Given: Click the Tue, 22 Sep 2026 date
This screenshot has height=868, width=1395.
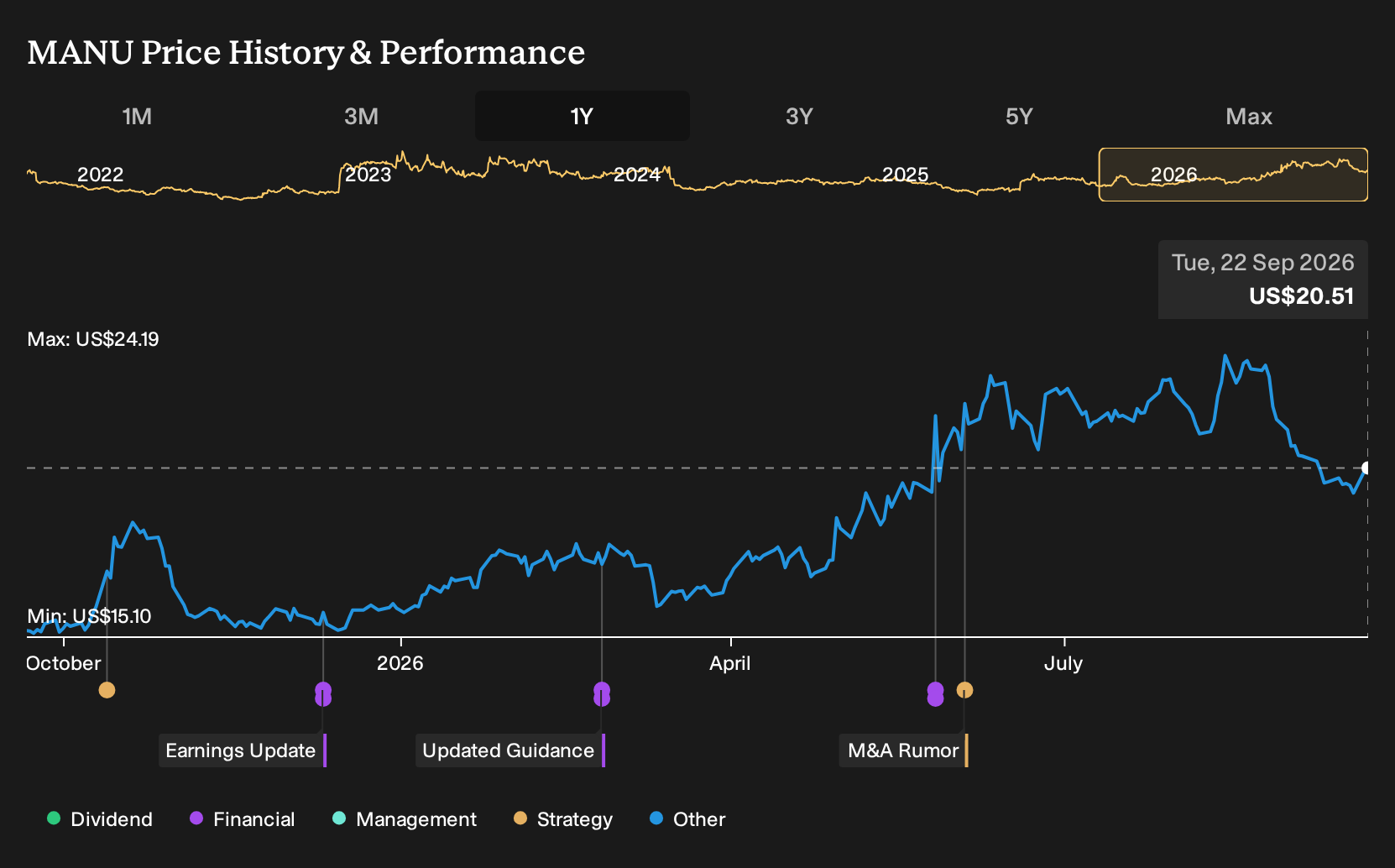Looking at the screenshot, I should 1262,263.
